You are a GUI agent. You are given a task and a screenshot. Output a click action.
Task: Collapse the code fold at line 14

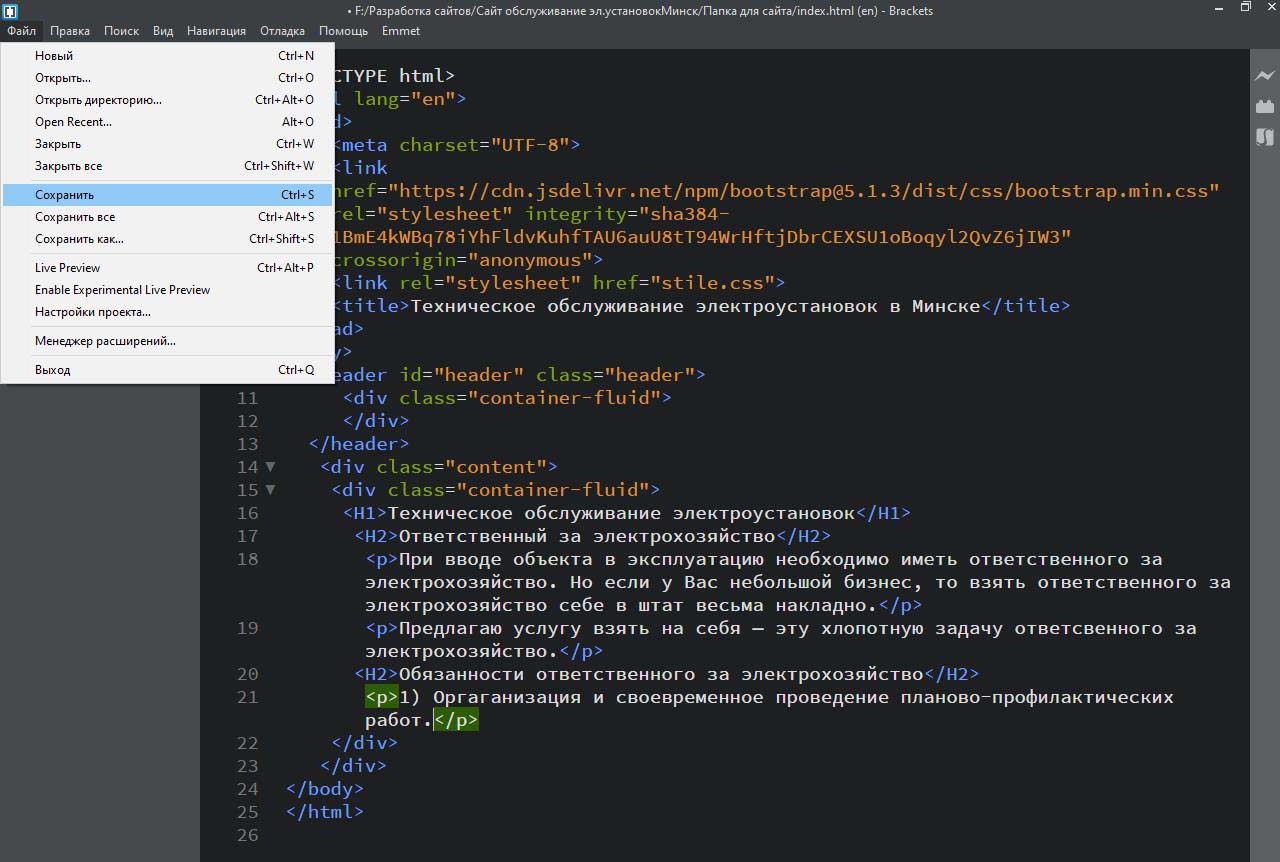click(270, 467)
